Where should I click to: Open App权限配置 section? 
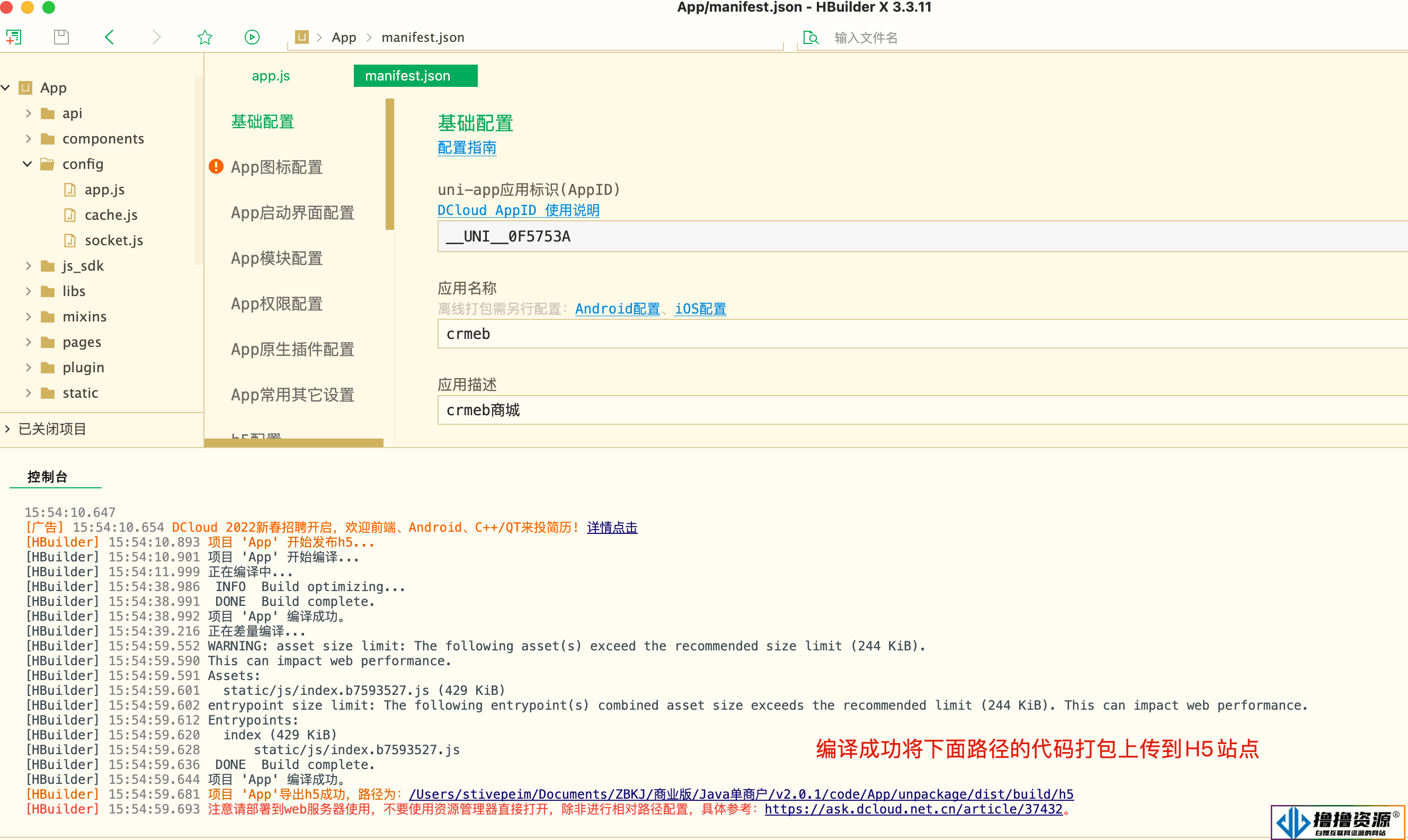pos(277,304)
